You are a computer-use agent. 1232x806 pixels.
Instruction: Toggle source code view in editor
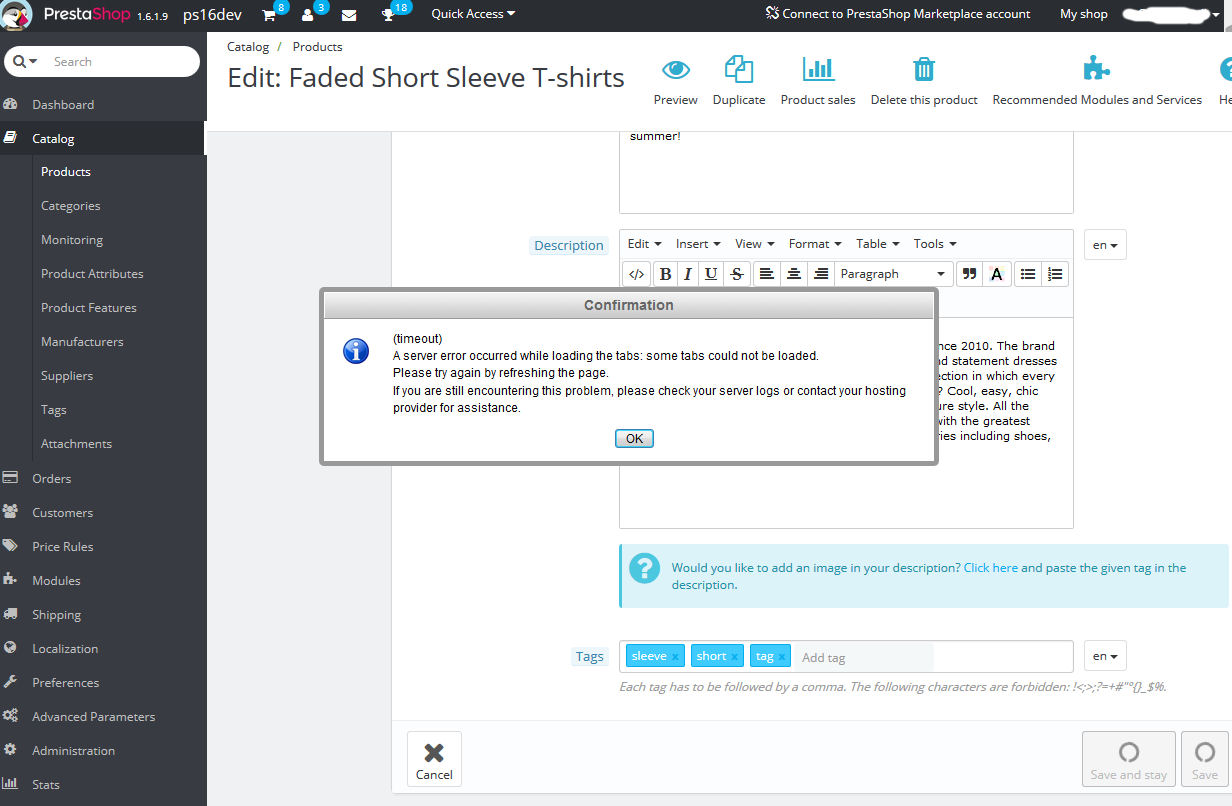(x=636, y=274)
